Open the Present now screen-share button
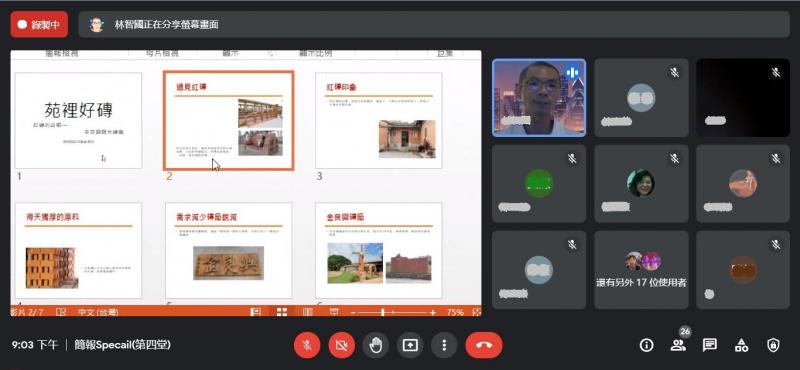 (410, 346)
